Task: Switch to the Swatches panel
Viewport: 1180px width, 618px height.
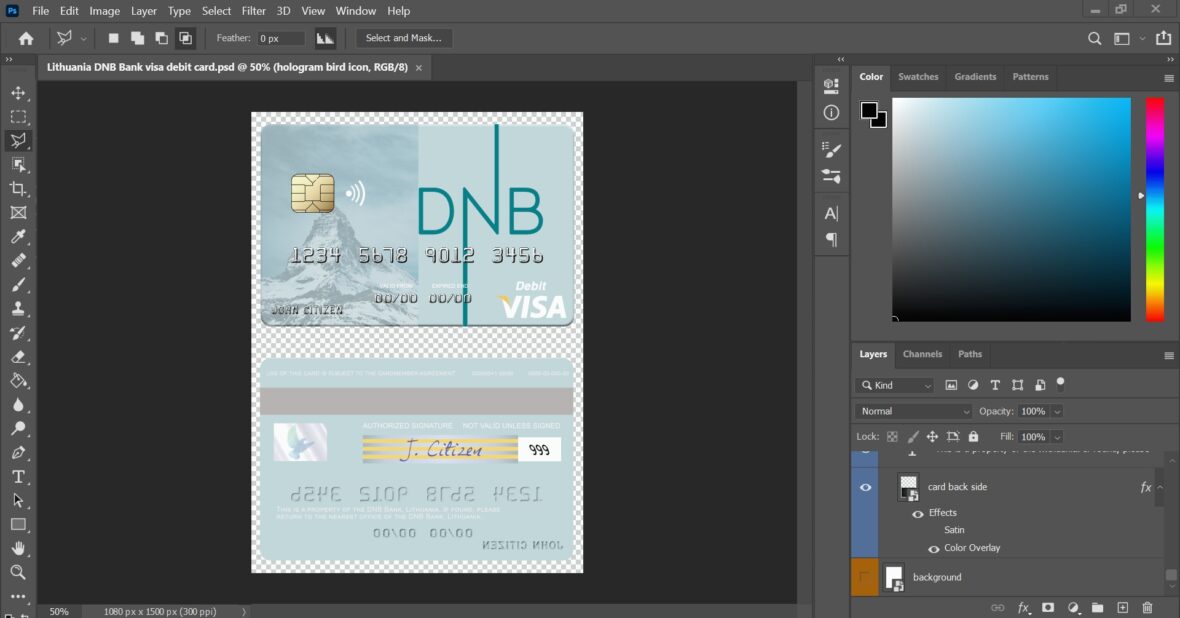Action: [x=918, y=76]
